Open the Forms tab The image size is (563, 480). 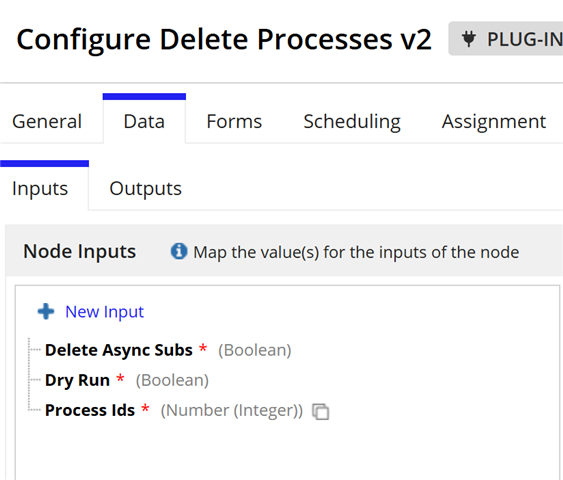[234, 121]
